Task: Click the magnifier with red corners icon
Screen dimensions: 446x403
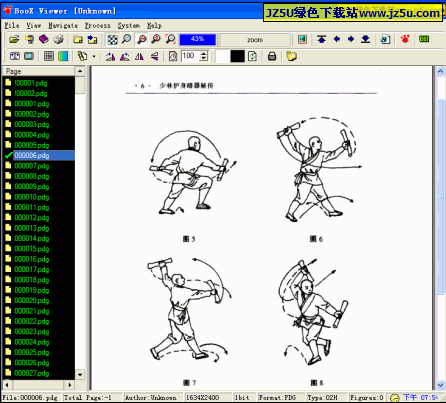Action: (x=170, y=39)
